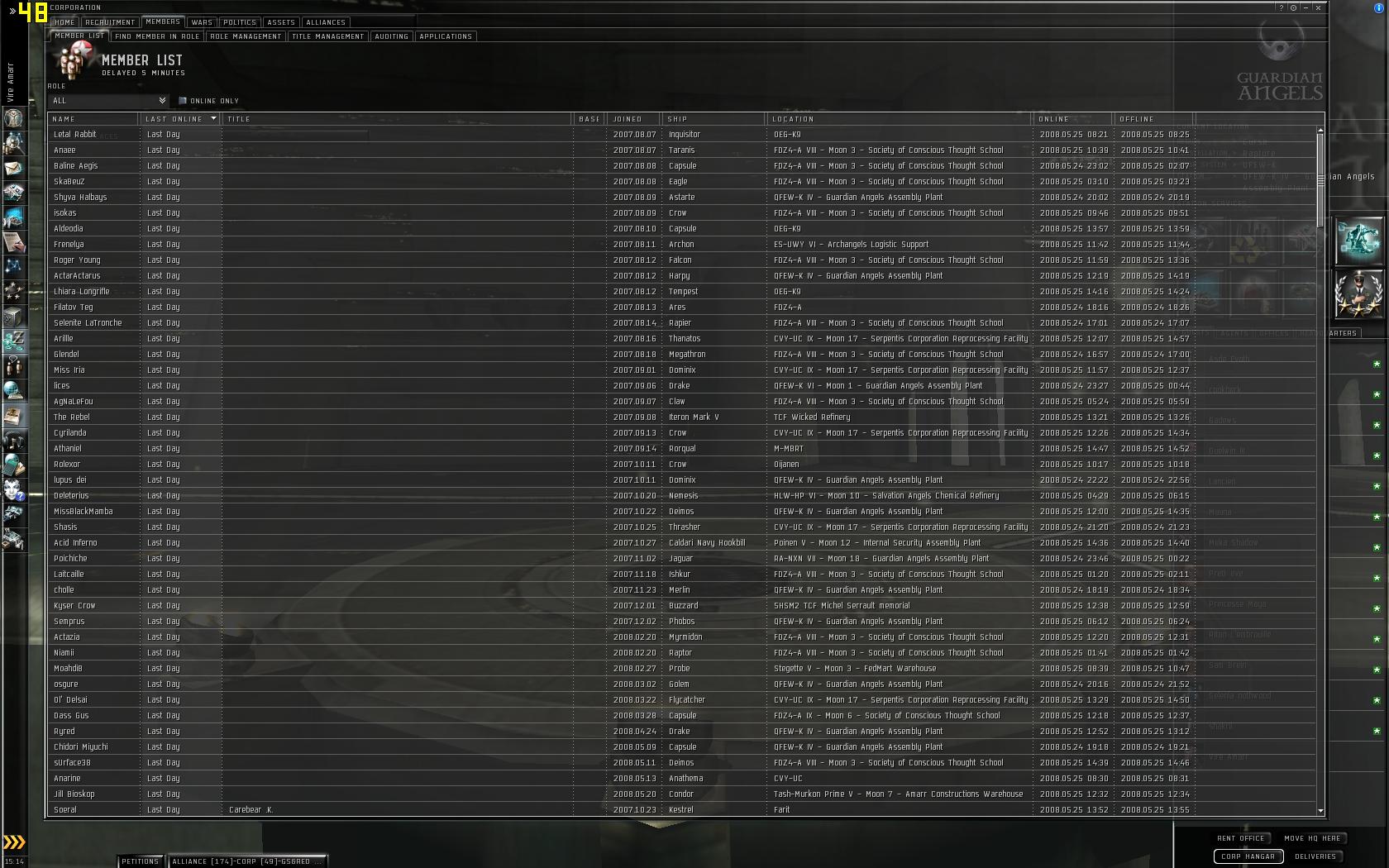Image resolution: width=1389 pixels, height=868 pixels.
Task: Click the question mark help button of Corporation window
Action: (x=1282, y=7)
